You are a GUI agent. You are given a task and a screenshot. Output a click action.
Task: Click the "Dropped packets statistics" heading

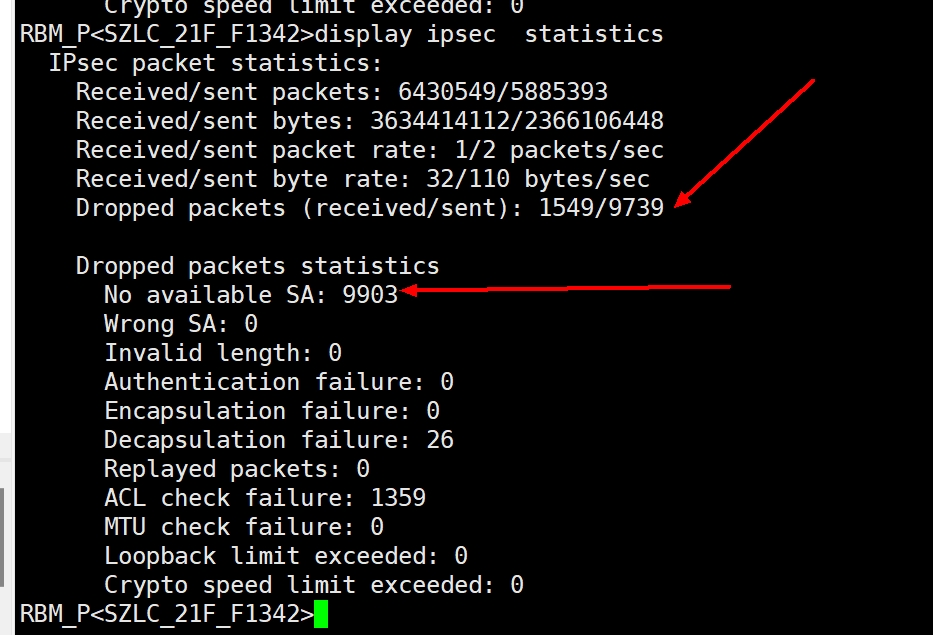tap(257, 266)
